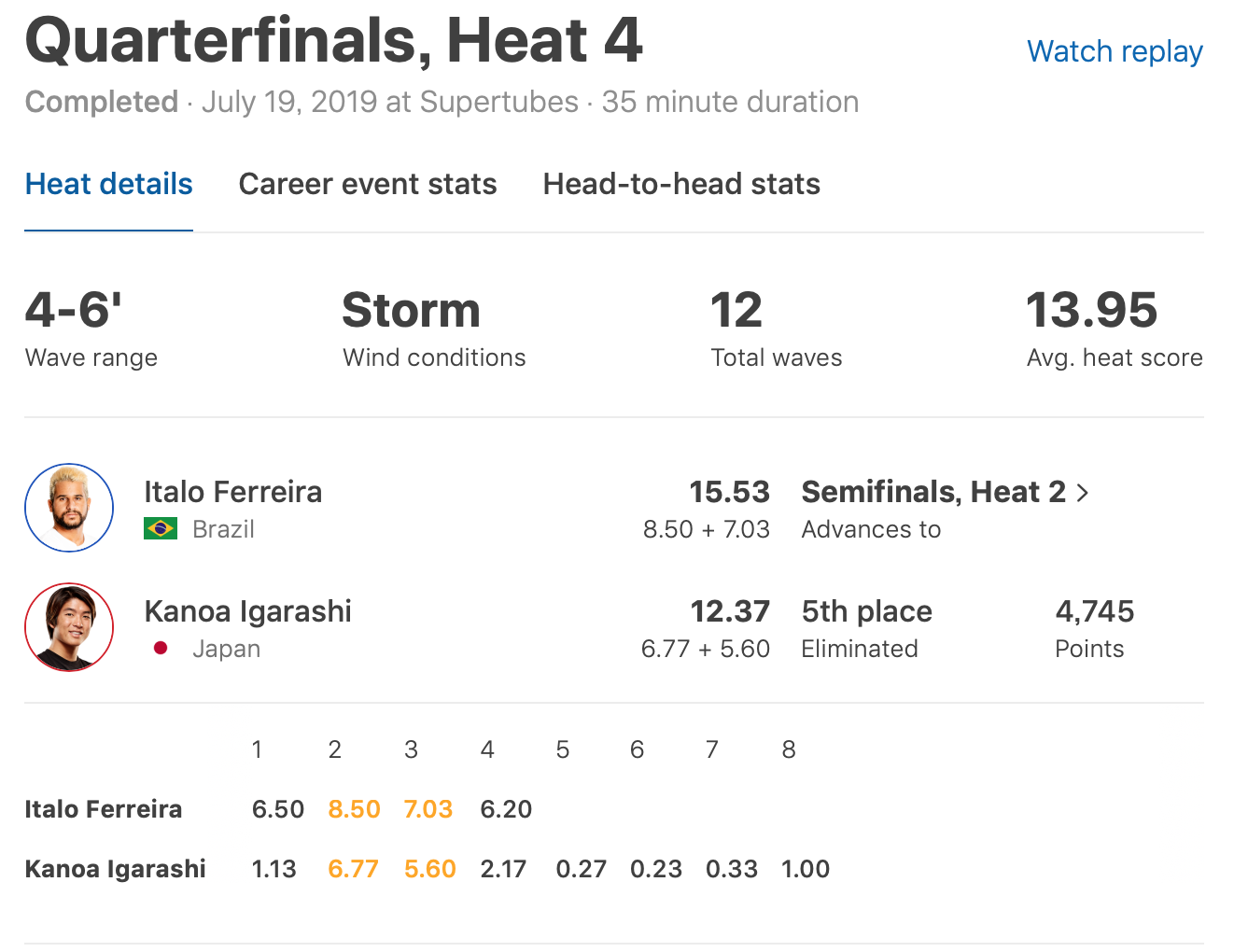Select Igarashi's highlighted 5.60 wave score
This screenshot has height=952, width=1234.
[x=429, y=869]
